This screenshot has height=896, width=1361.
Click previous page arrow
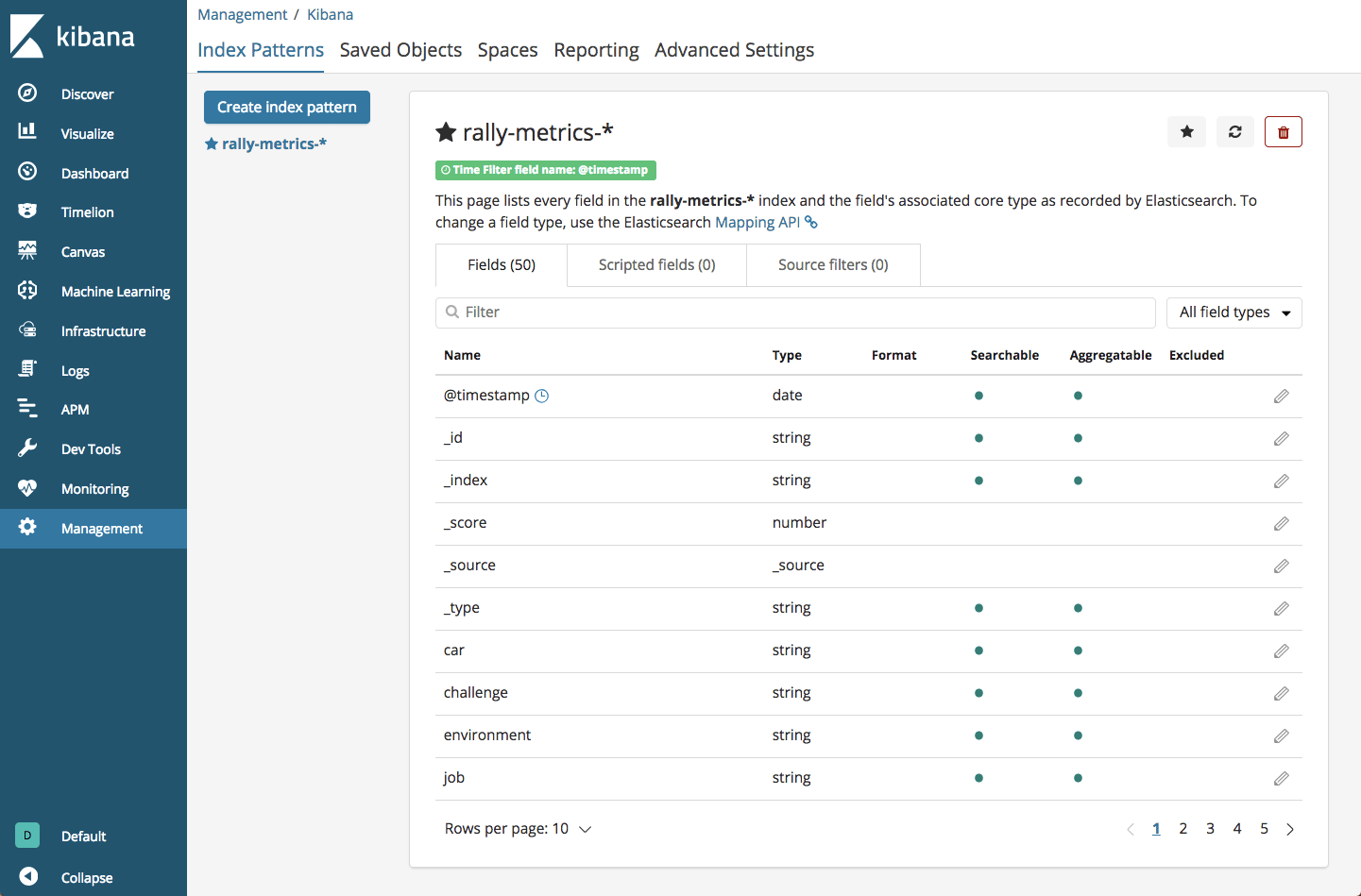point(1130,829)
